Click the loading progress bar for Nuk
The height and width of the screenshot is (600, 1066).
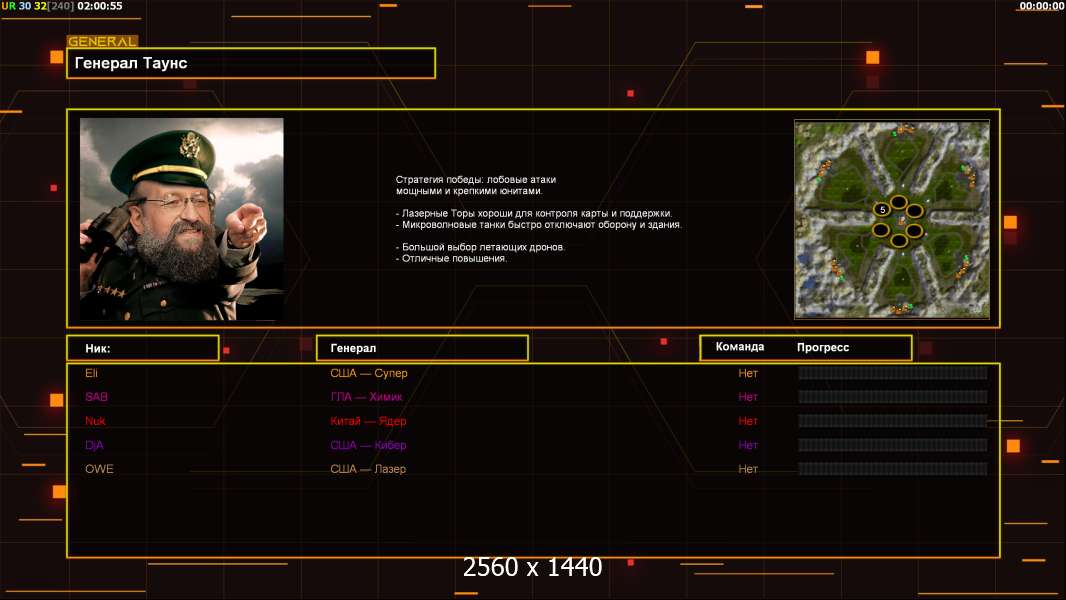pyautogui.click(x=892, y=421)
